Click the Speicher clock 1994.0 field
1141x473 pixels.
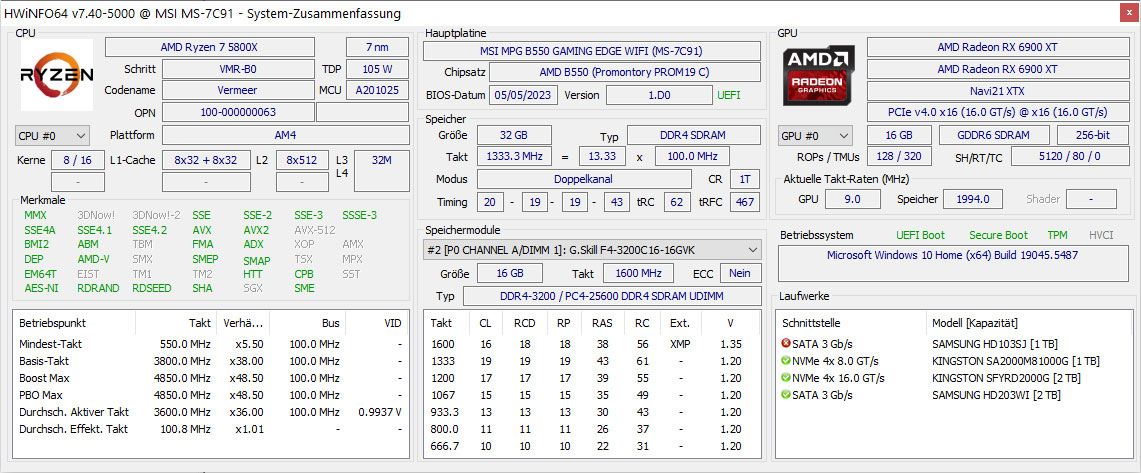coord(972,199)
